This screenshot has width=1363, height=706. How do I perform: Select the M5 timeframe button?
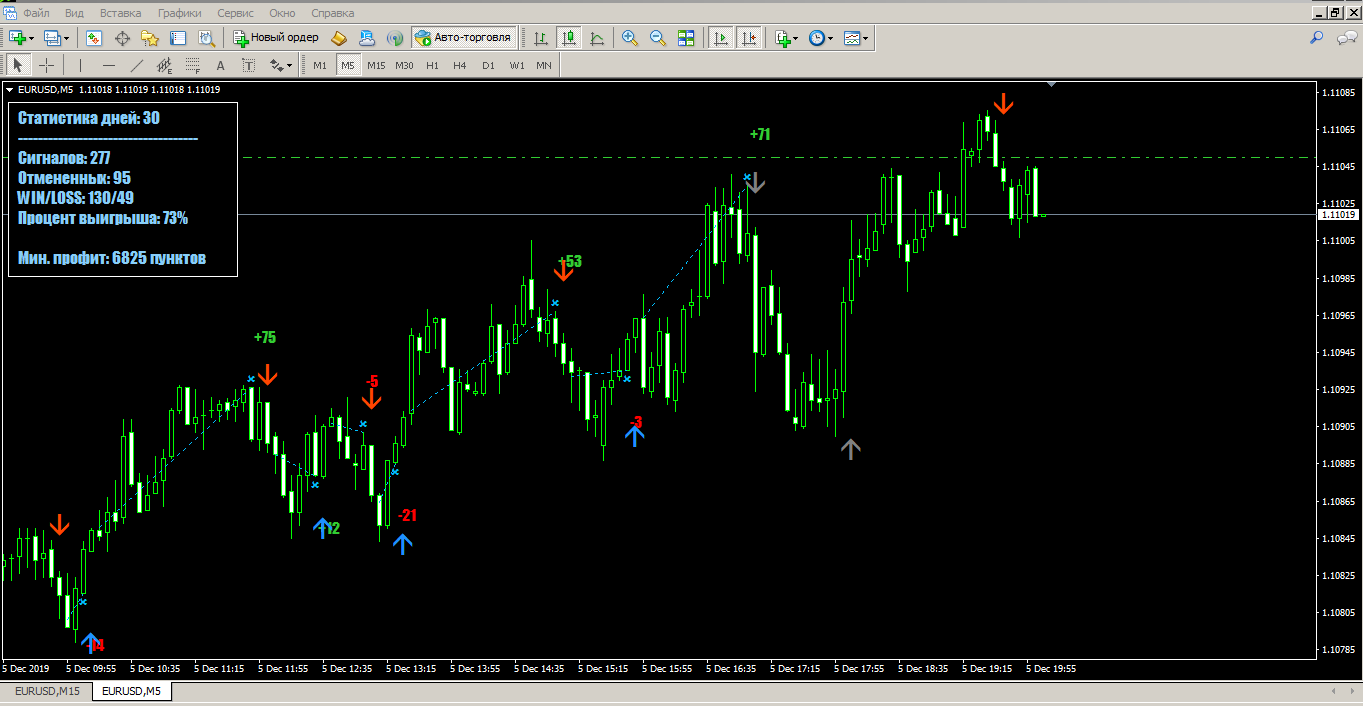point(347,66)
